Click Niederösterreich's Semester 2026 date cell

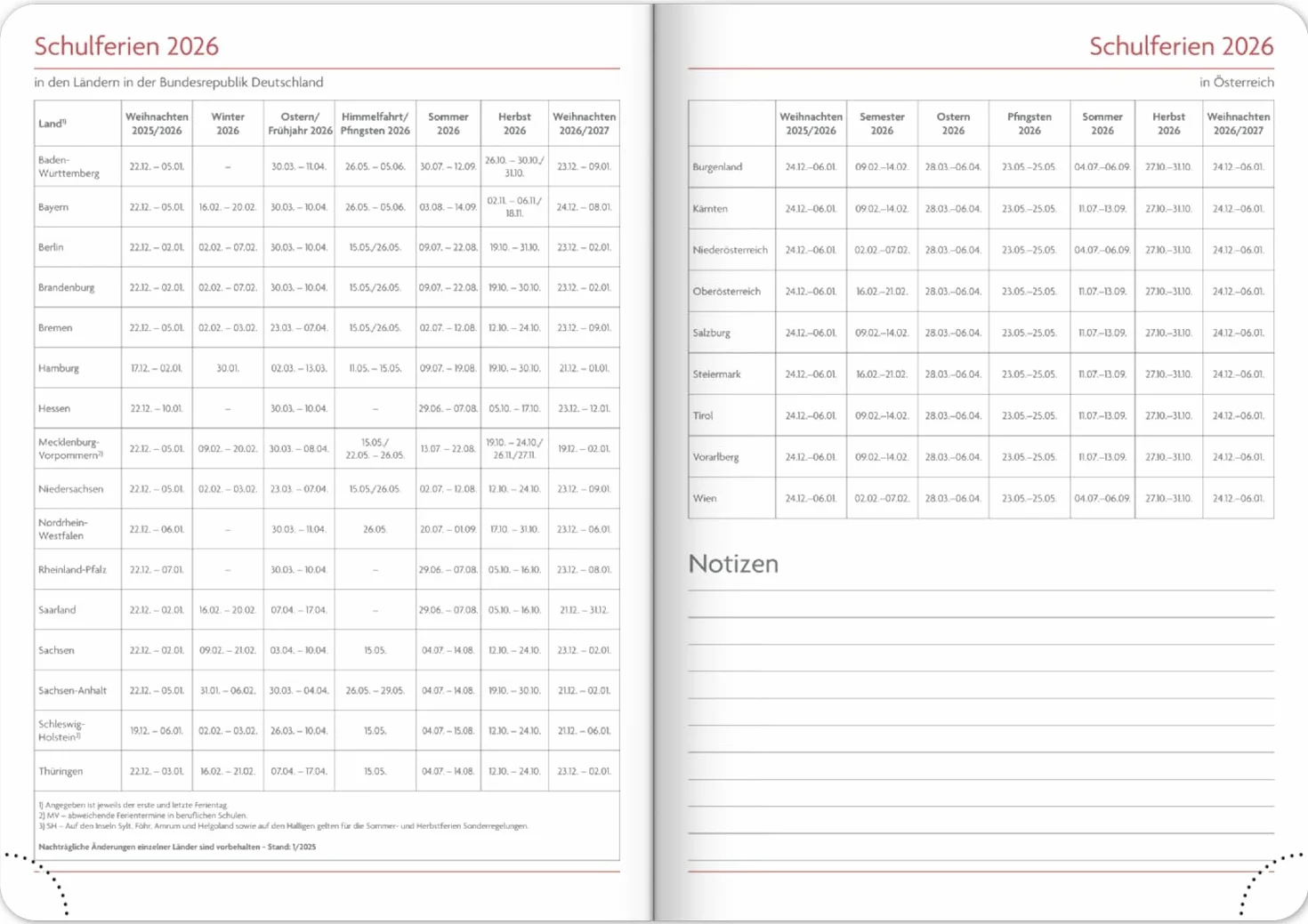(882, 250)
